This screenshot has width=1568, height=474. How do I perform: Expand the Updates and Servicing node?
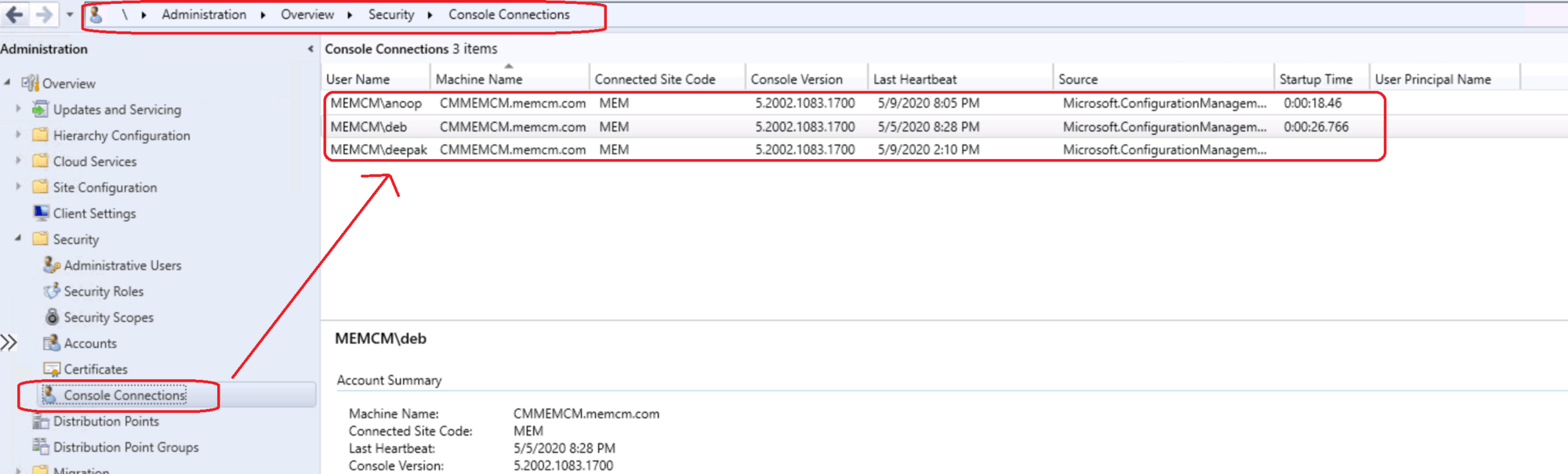click(19, 109)
